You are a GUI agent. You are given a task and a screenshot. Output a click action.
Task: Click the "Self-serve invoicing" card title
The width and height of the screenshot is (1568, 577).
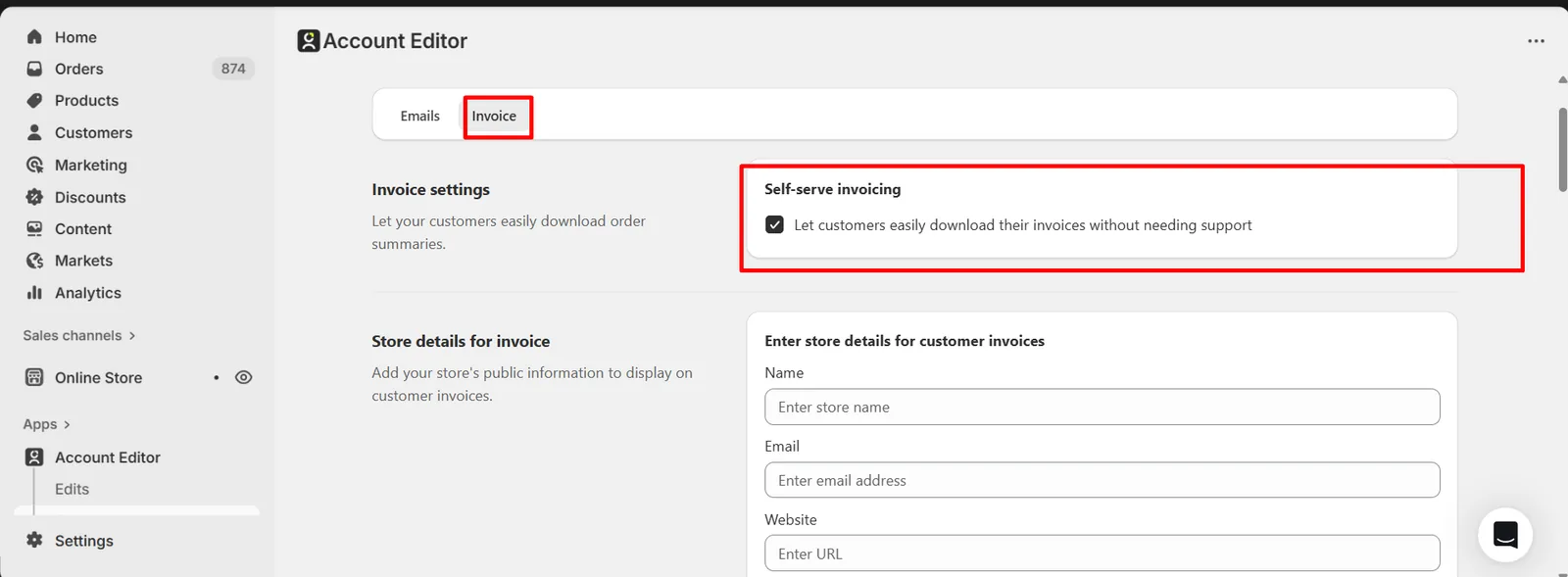pos(833,189)
